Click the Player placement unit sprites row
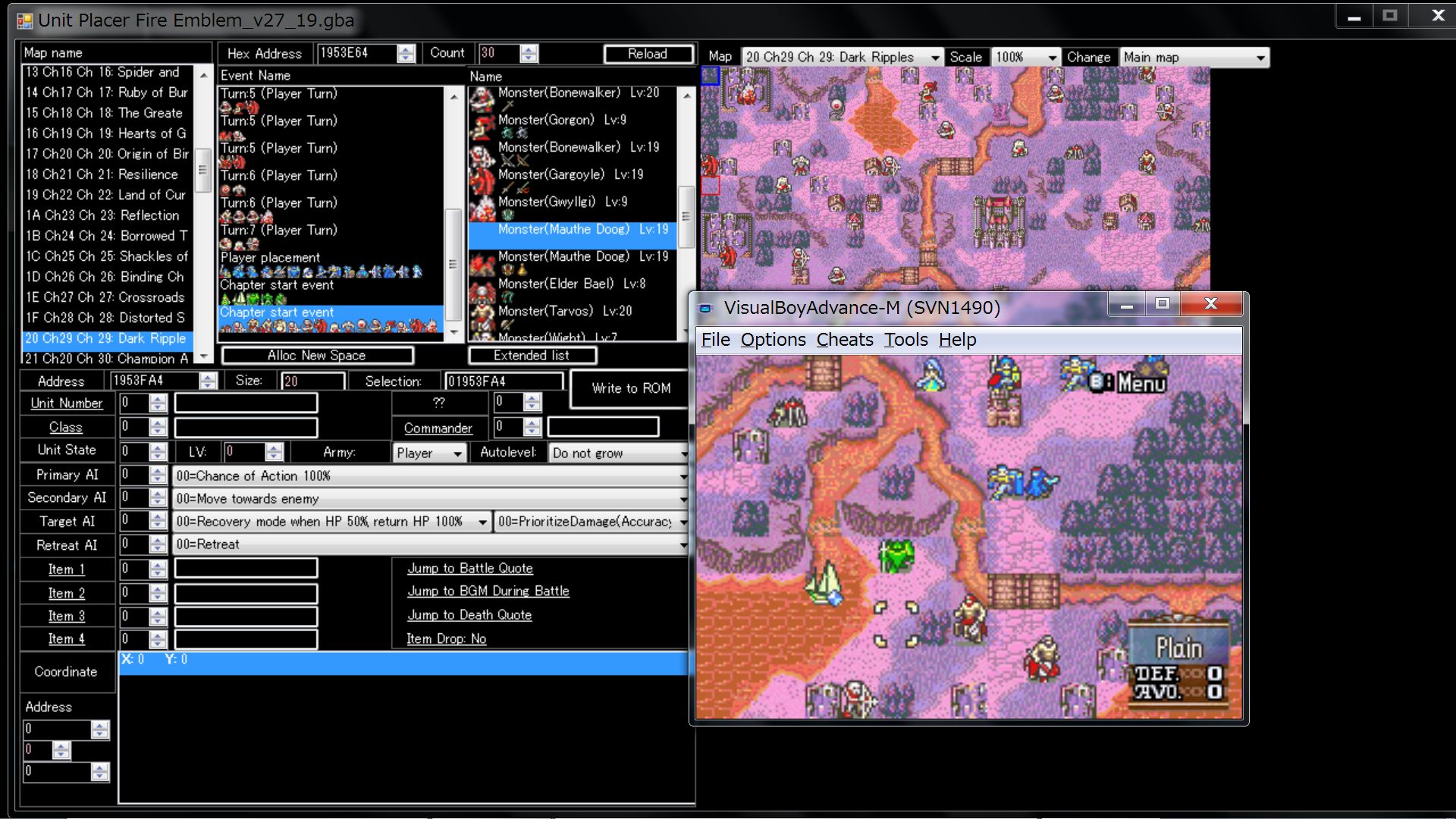 coord(321,271)
